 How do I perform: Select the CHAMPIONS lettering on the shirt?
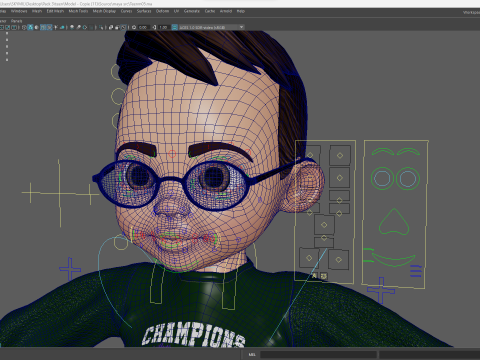pos(193,335)
